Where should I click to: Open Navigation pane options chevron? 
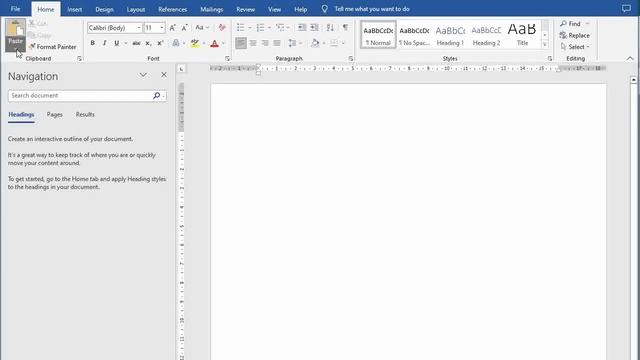(143, 75)
